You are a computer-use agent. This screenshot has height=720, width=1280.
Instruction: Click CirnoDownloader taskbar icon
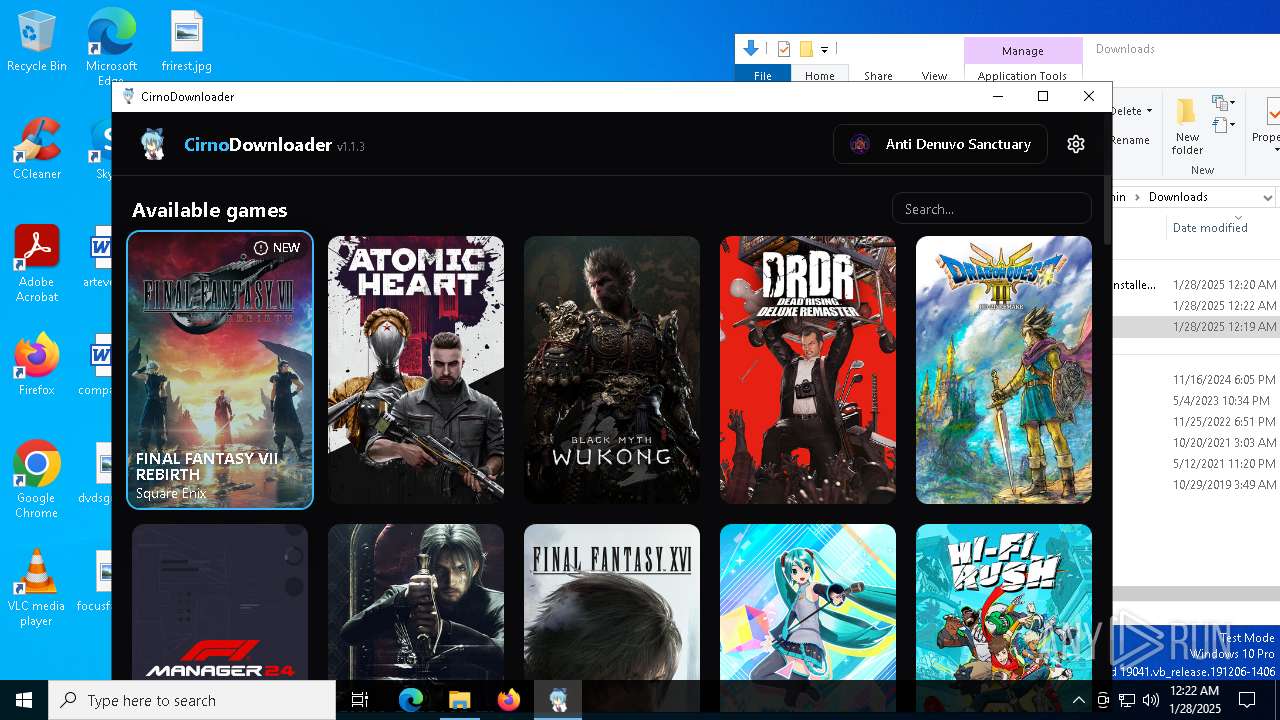(x=558, y=700)
